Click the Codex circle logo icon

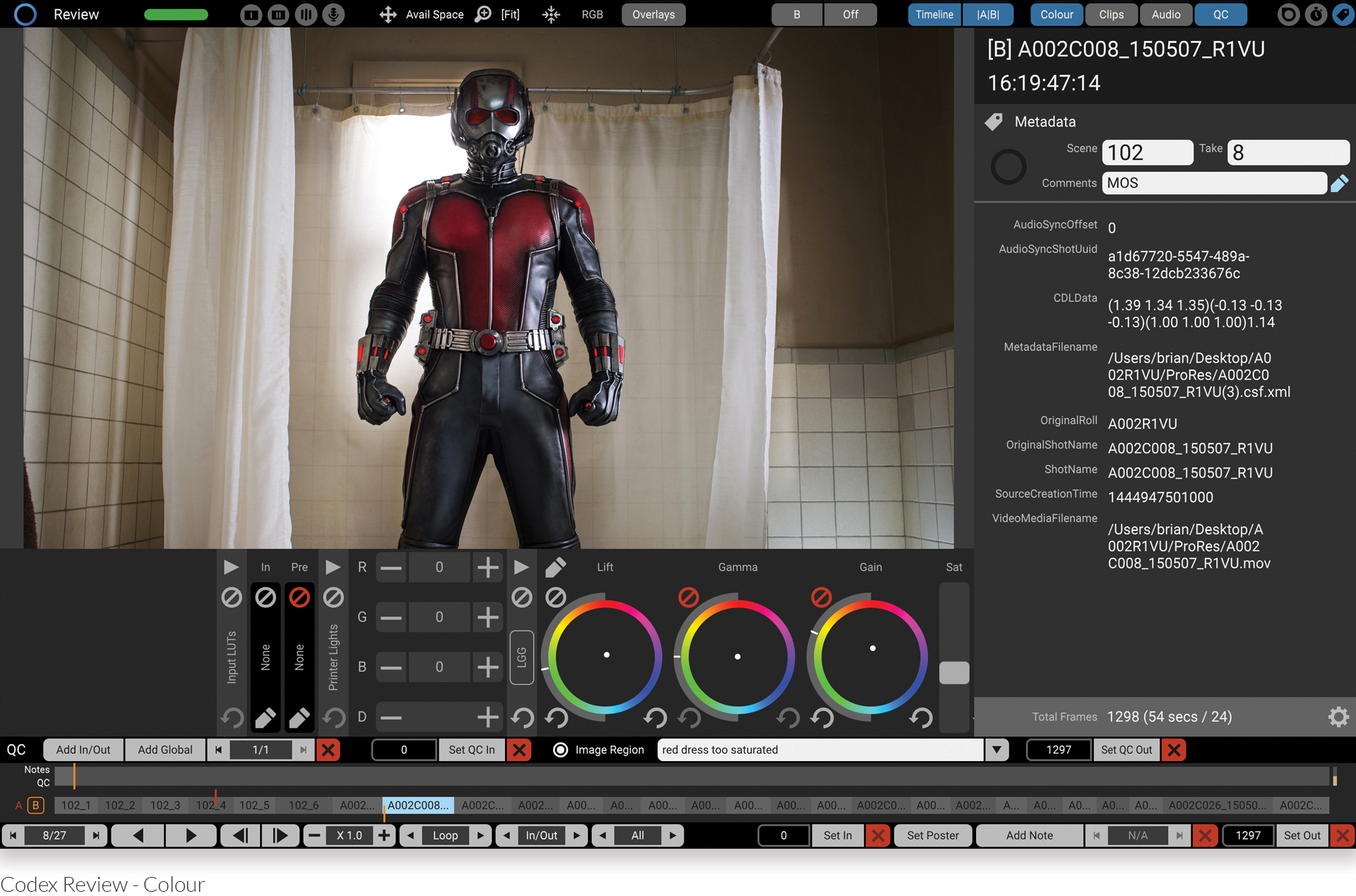[25, 14]
